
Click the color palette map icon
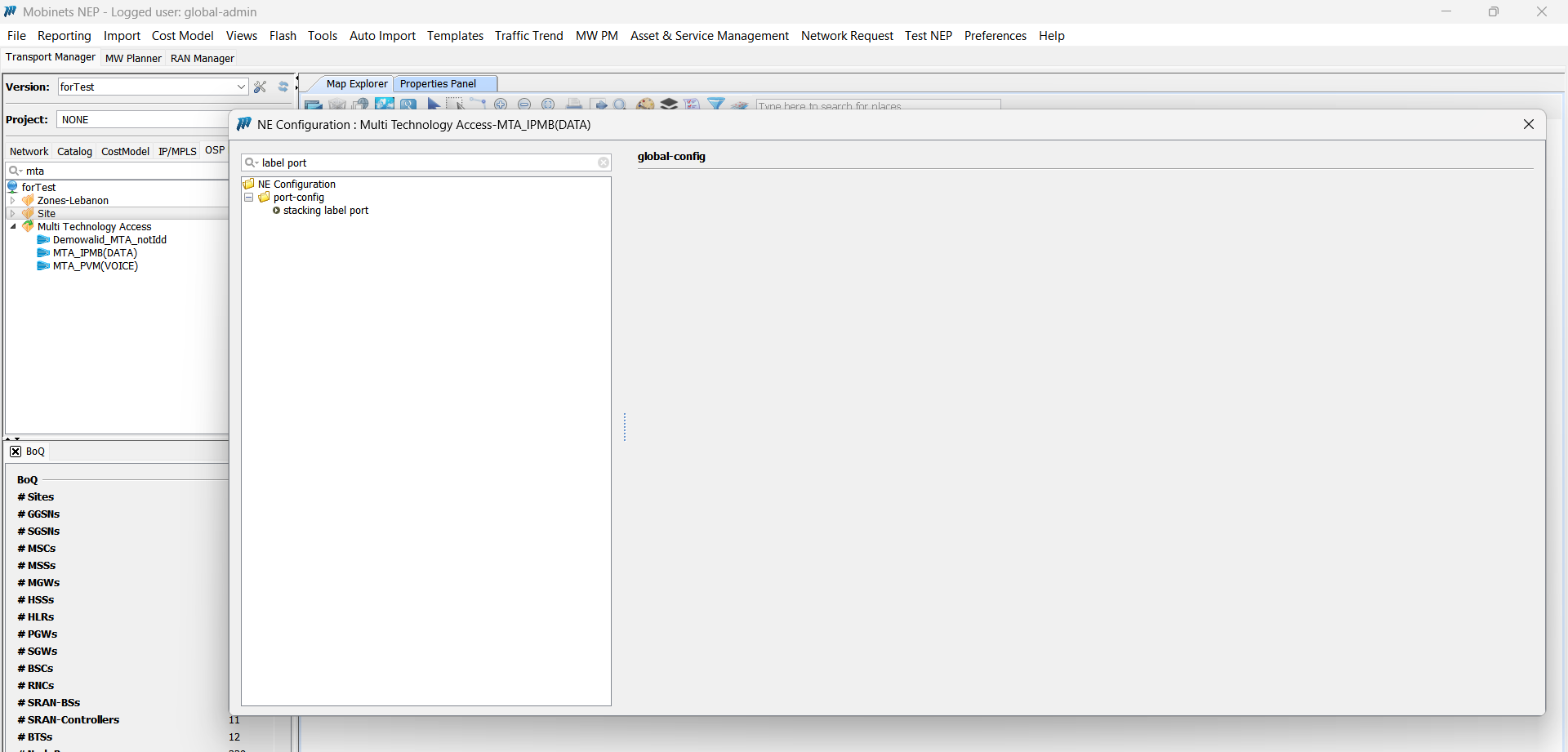pyautogui.click(x=645, y=105)
